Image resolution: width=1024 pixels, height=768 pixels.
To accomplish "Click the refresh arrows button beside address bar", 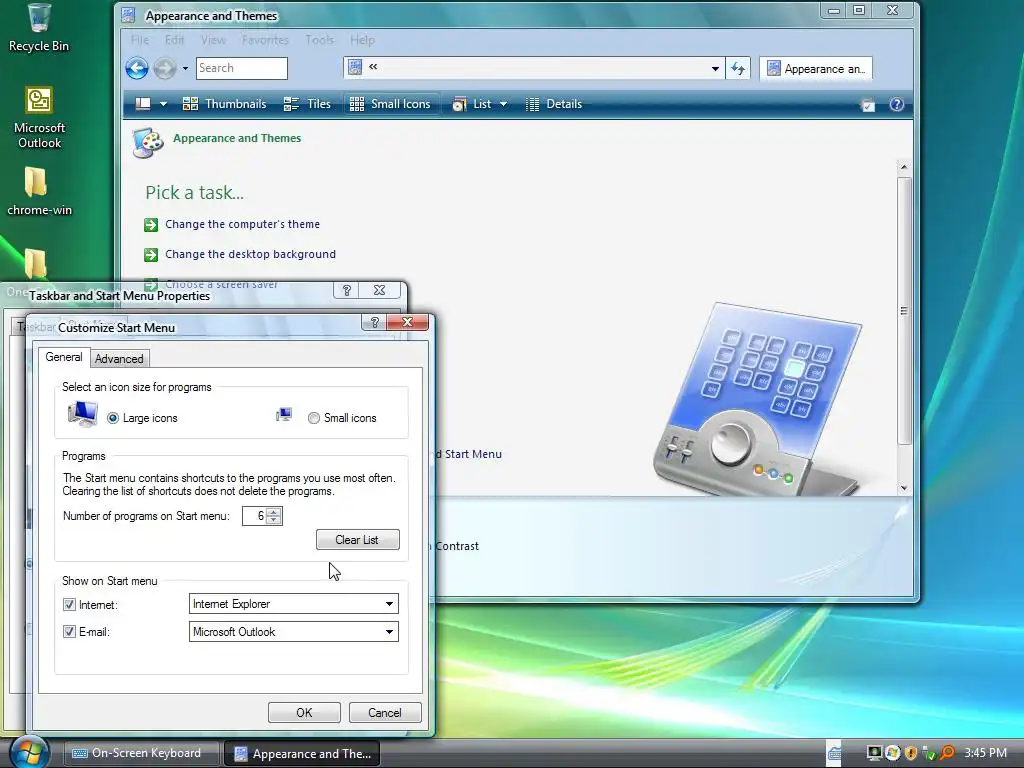I will pyautogui.click(x=738, y=68).
